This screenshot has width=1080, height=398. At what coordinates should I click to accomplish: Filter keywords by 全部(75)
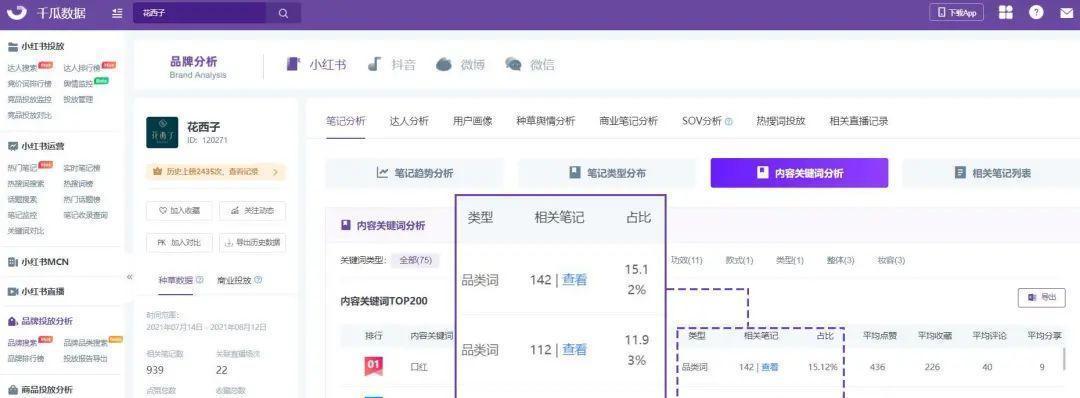[415, 261]
